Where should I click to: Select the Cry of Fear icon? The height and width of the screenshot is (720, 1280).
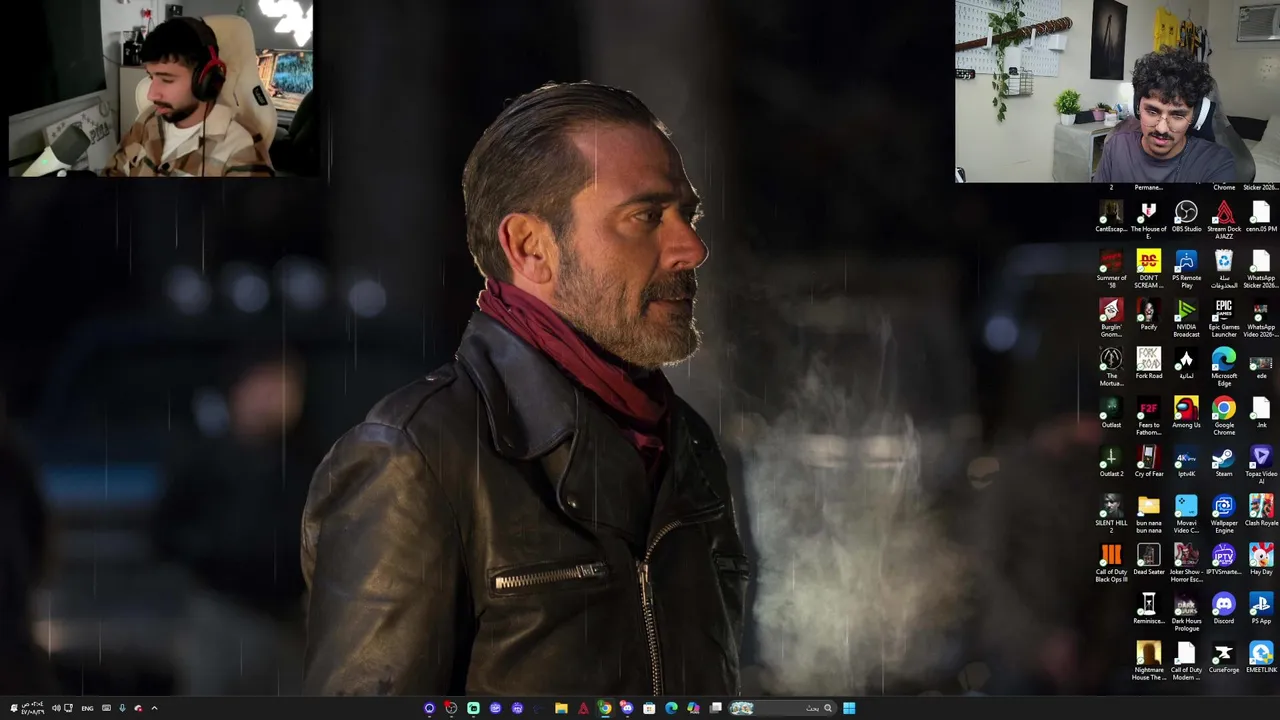(x=1148, y=462)
